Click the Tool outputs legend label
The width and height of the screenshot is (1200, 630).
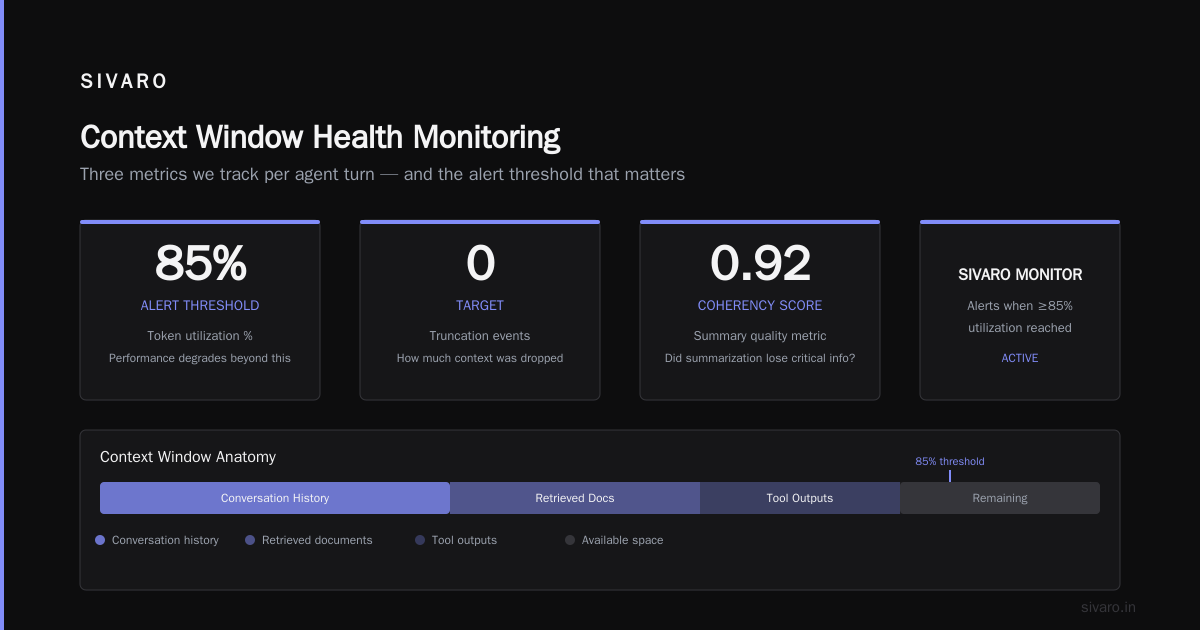[464, 540]
